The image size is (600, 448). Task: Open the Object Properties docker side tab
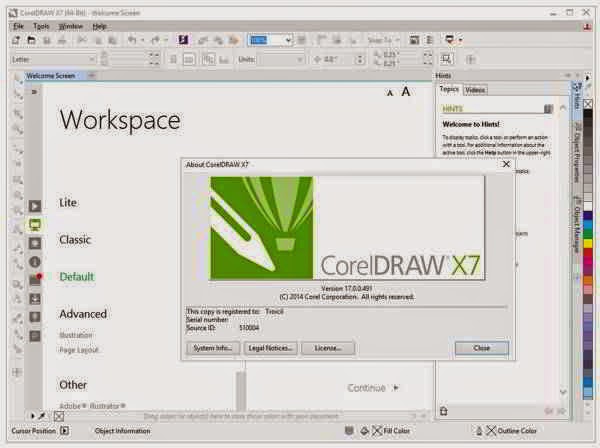[x=576, y=152]
